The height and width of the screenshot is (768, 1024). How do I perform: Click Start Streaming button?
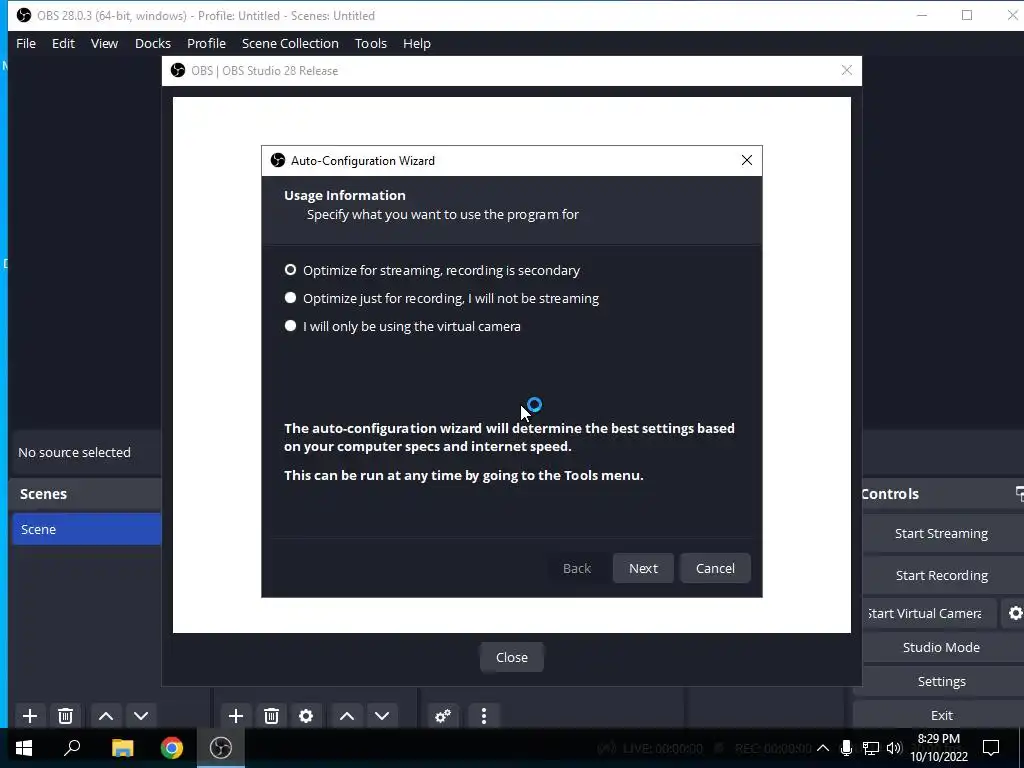[x=941, y=534]
